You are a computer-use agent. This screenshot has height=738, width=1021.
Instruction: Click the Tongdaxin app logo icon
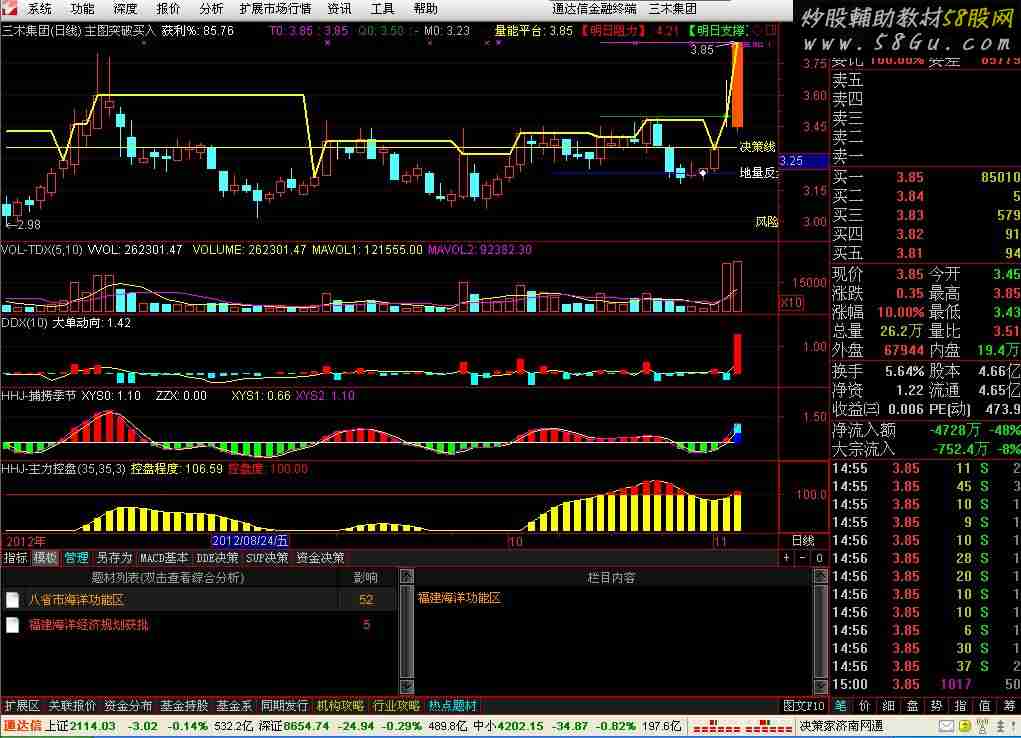coord(11,8)
